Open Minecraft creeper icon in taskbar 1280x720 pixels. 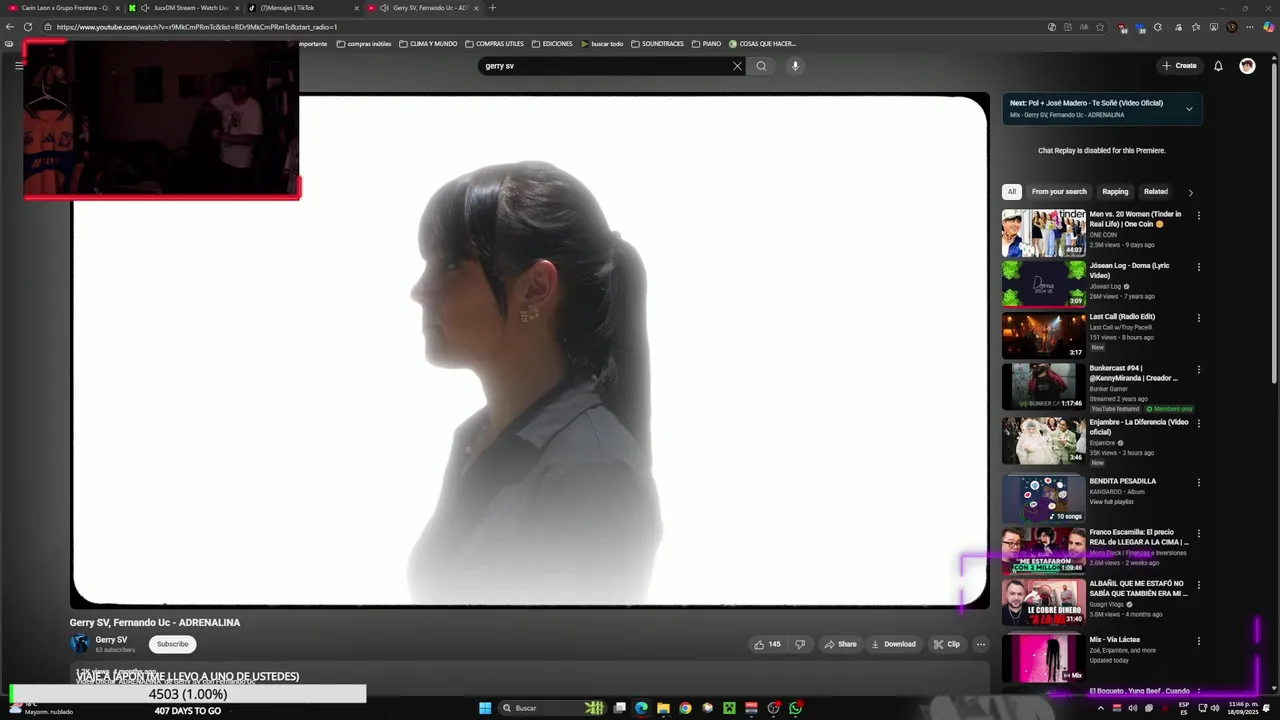pyautogui.click(x=729, y=708)
